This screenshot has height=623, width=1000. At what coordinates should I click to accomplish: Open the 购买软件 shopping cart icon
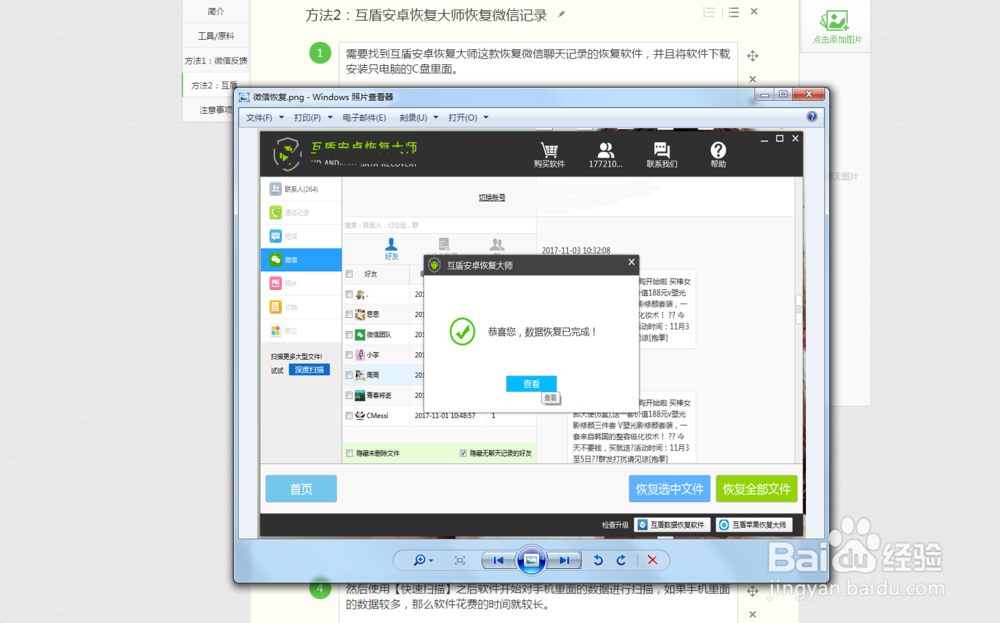549,152
